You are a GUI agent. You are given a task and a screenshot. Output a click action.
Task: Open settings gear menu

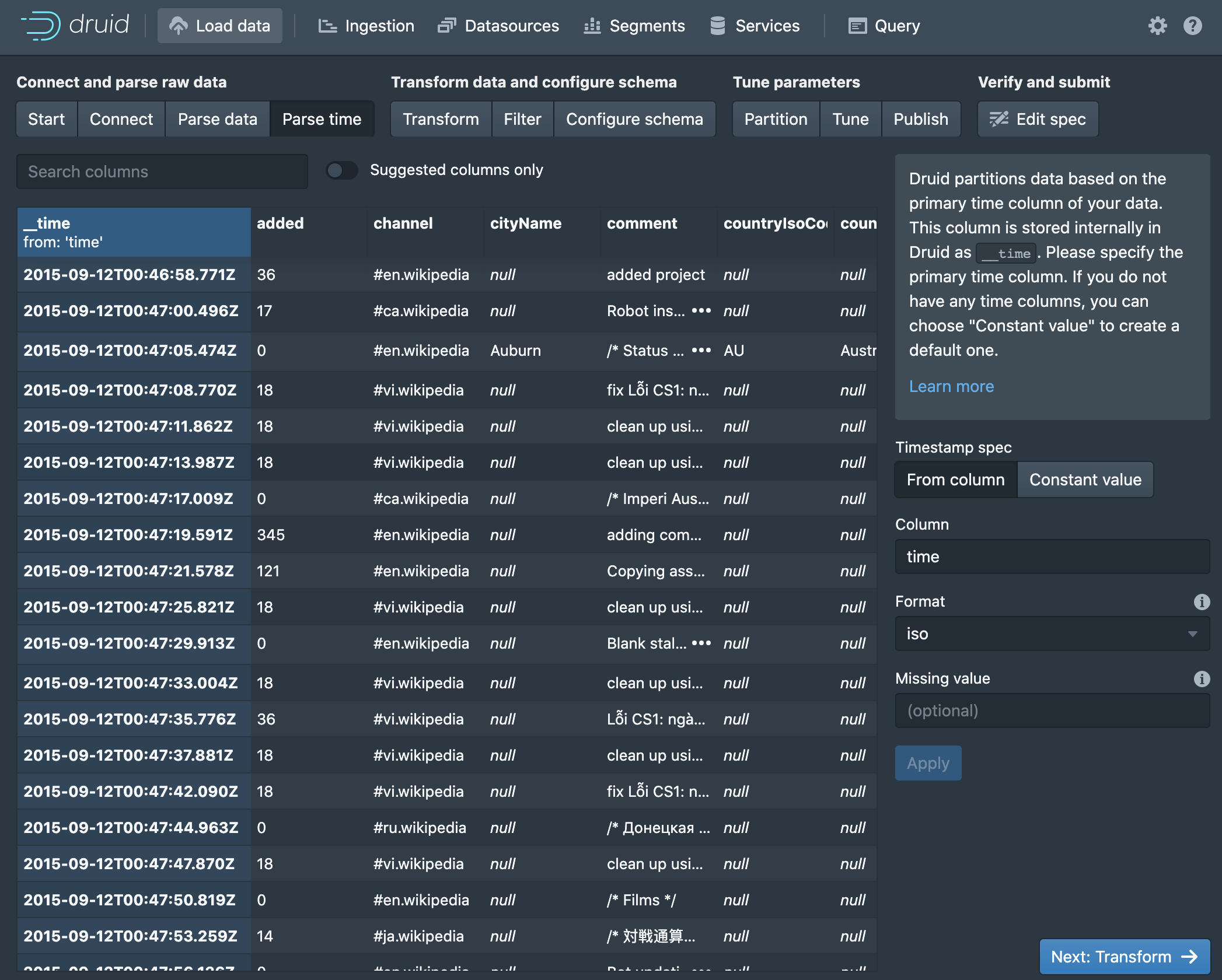click(1157, 26)
